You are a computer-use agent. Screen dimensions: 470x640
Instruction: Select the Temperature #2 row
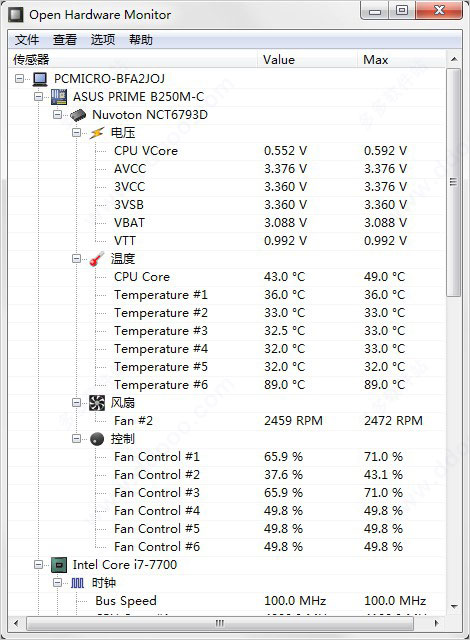(x=227, y=313)
